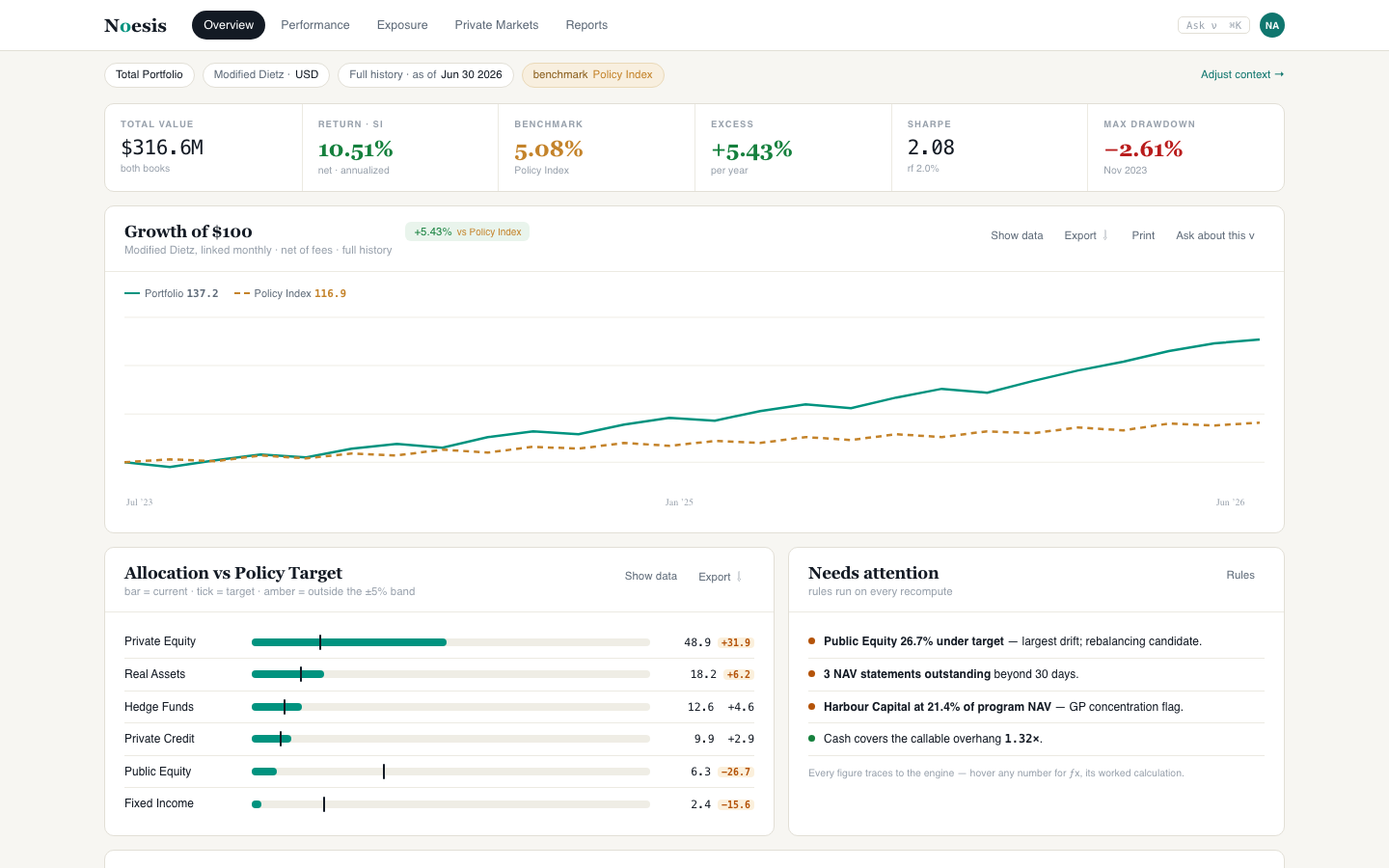Viewport: 1389px width, 868px height.
Task: Open the Harbour Capital concentration alert
Action: (x=1036, y=707)
